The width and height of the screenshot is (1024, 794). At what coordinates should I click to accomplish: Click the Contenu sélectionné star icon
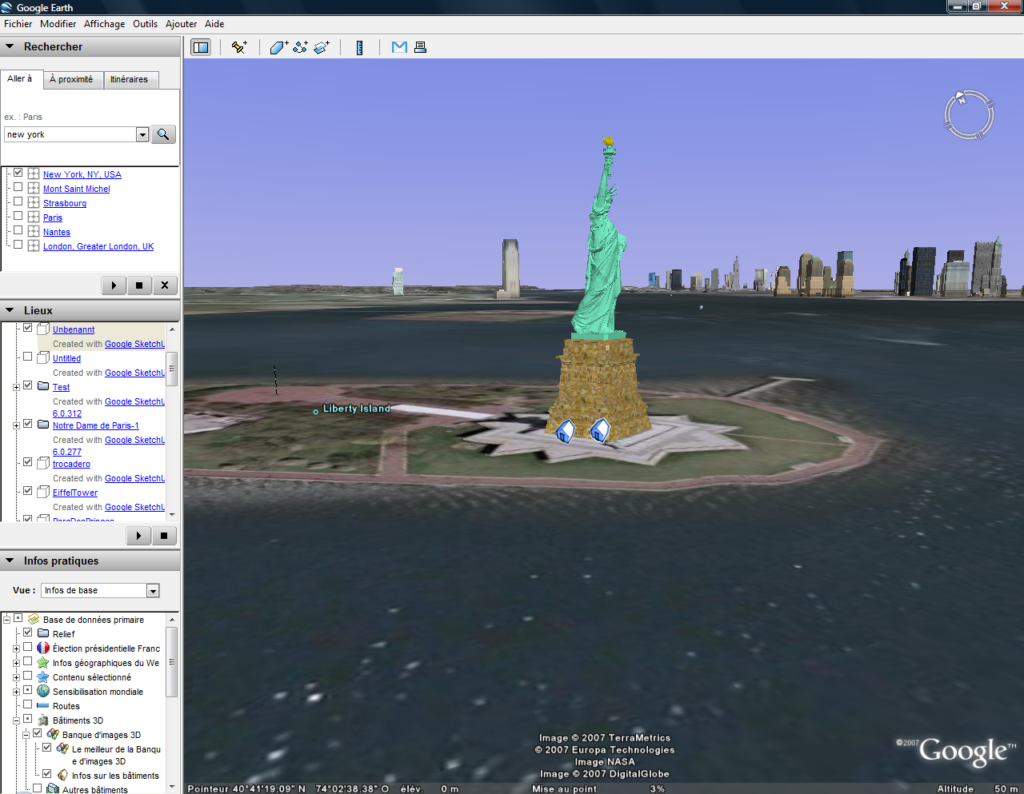(43, 676)
